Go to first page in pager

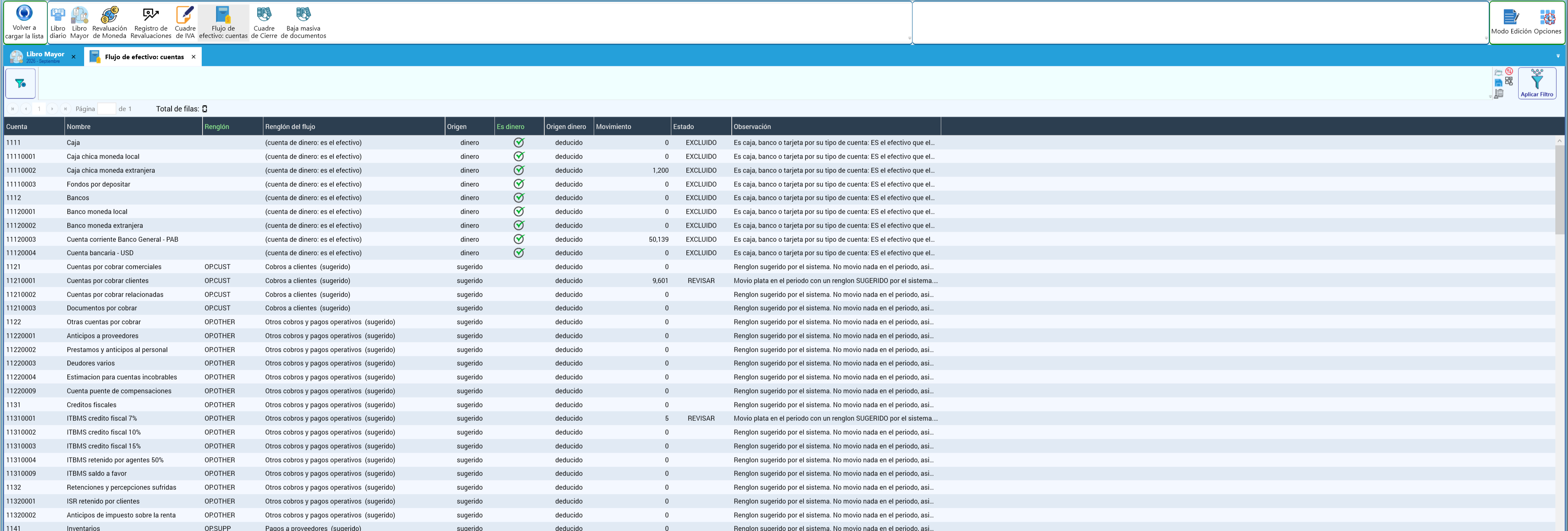click(13, 109)
